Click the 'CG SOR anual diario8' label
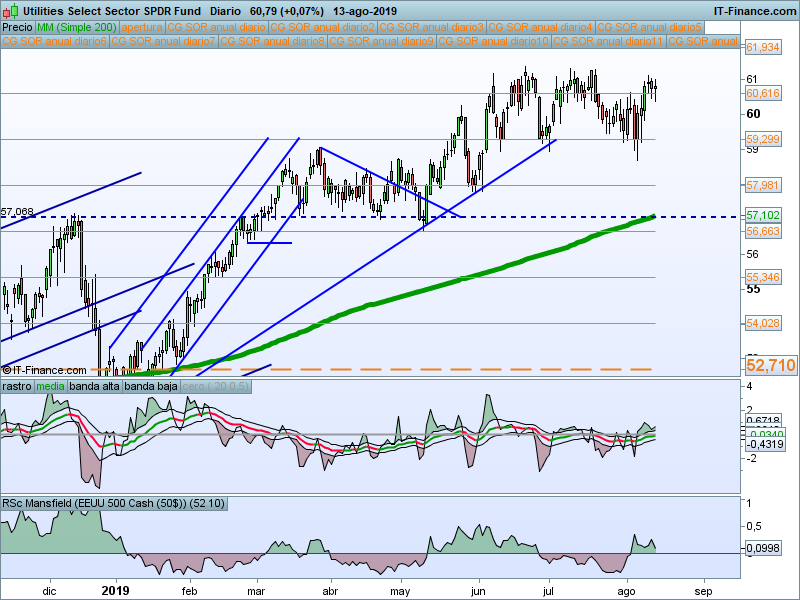 coord(273,41)
